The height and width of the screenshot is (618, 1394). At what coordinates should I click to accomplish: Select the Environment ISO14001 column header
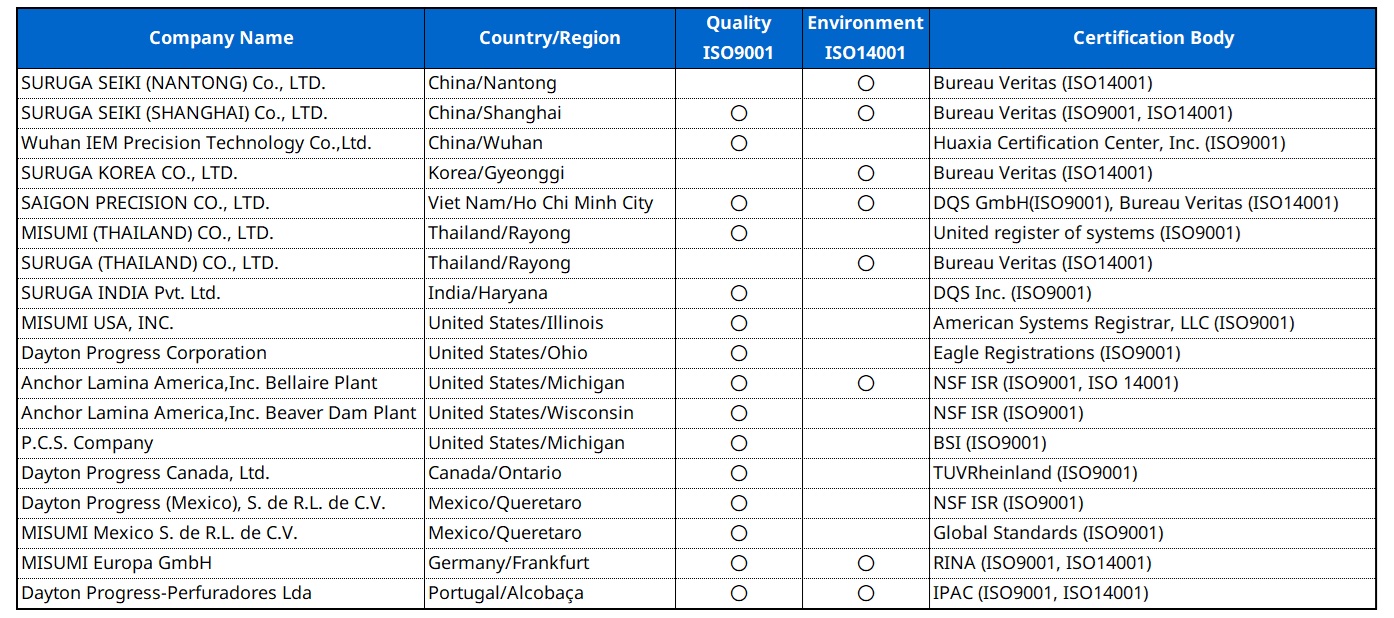866,38
